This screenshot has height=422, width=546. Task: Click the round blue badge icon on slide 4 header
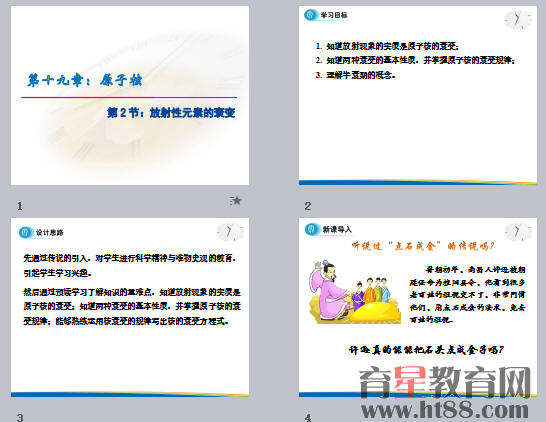[312, 229]
